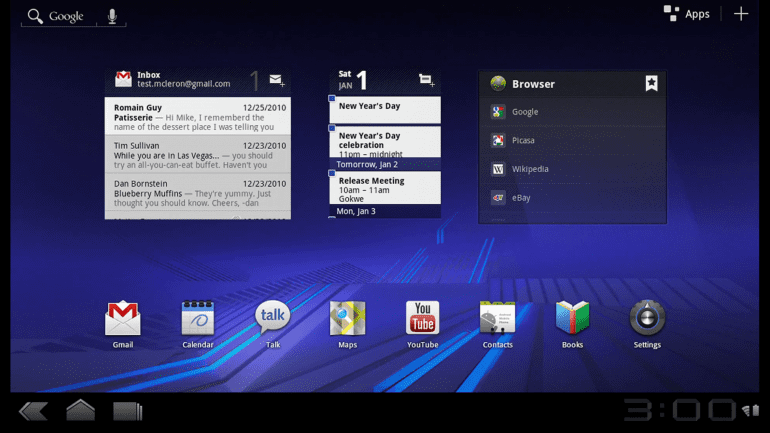Open the Books app

click(573, 319)
